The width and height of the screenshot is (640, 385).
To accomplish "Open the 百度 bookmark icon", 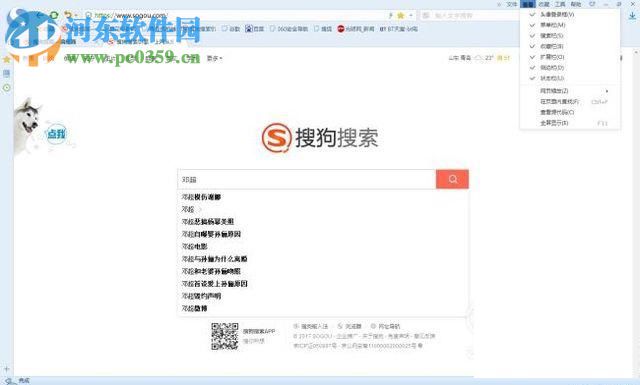I will 254,29.
